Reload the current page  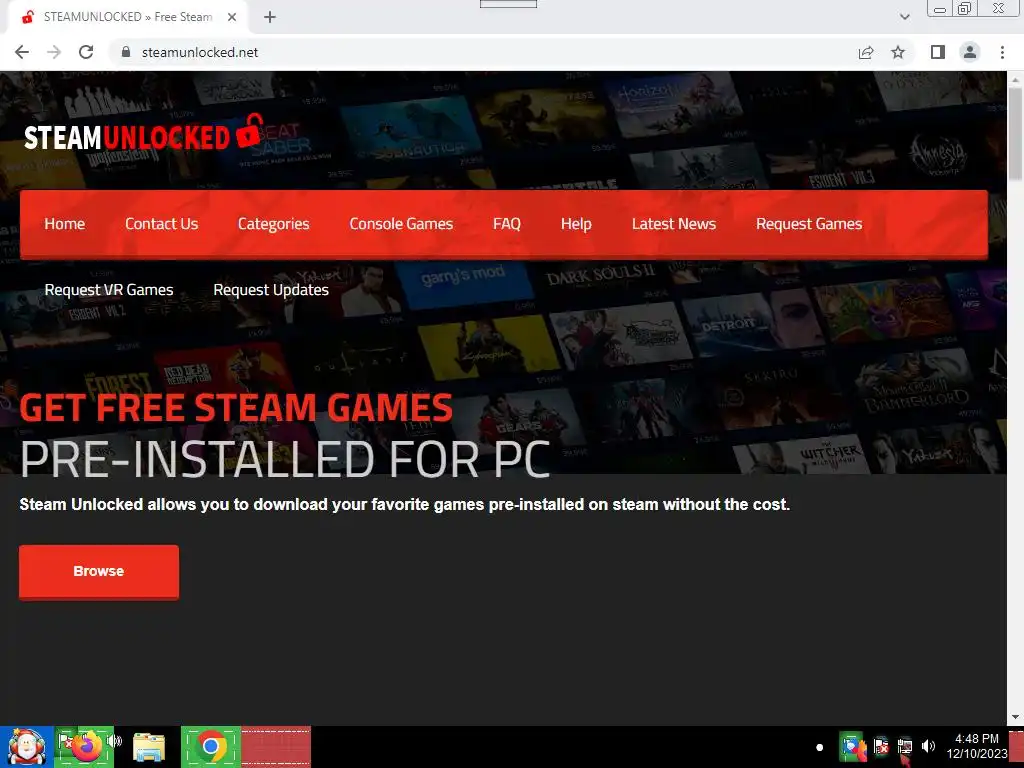[86, 52]
